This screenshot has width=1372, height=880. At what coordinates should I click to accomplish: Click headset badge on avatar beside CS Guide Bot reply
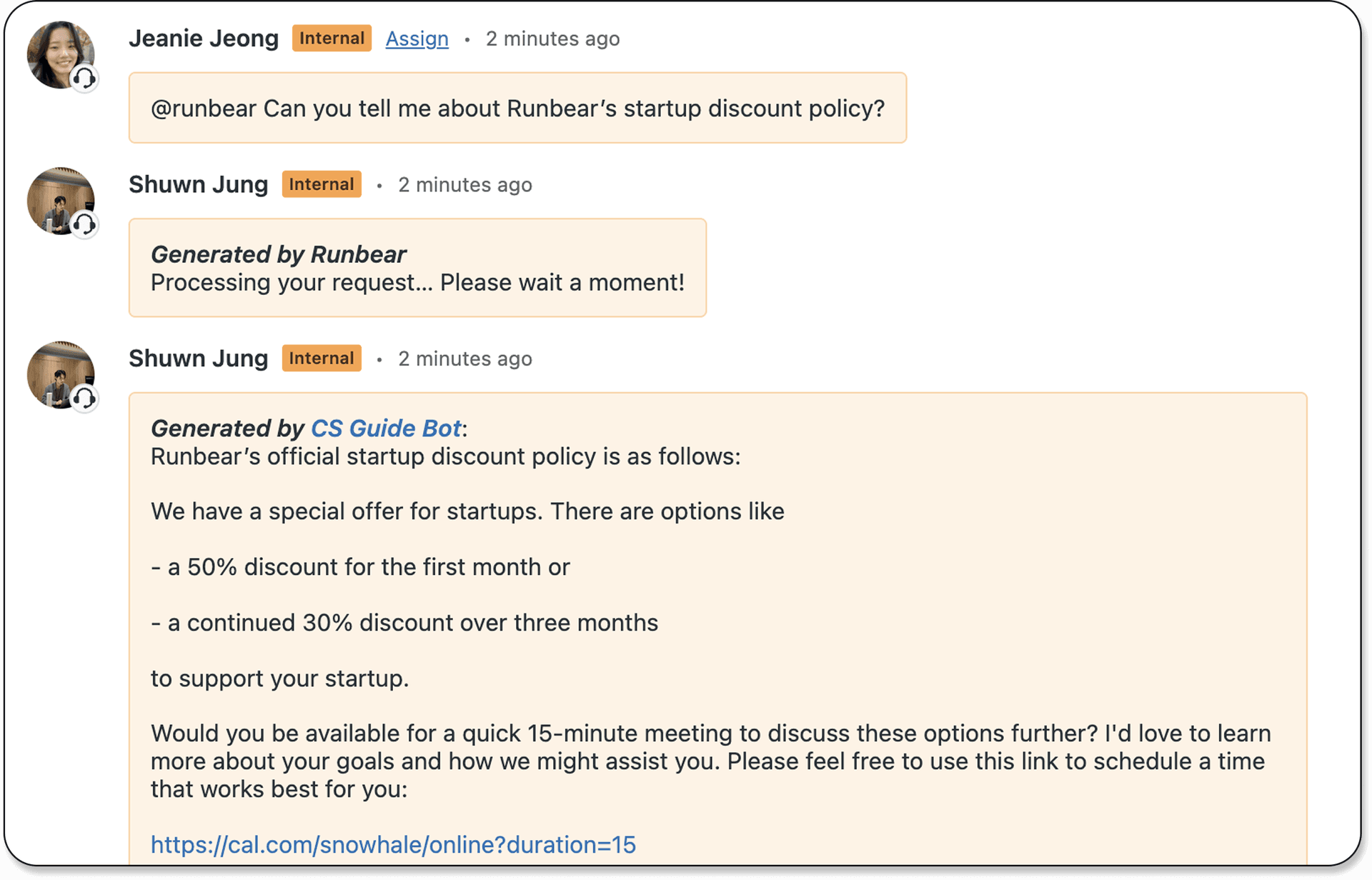point(84,398)
